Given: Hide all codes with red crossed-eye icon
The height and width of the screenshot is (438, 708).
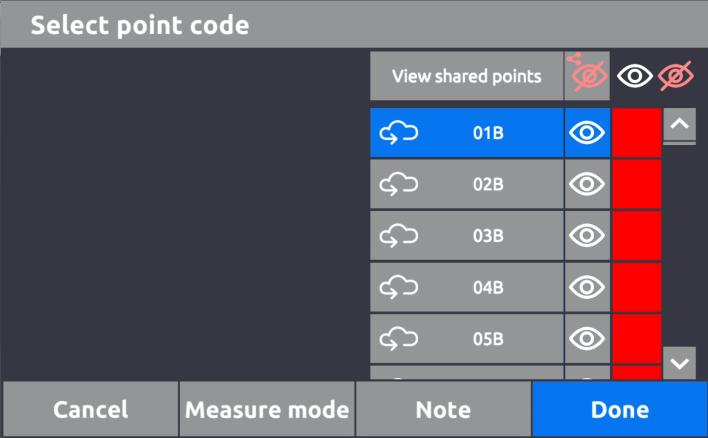Looking at the screenshot, I should tap(677, 76).
